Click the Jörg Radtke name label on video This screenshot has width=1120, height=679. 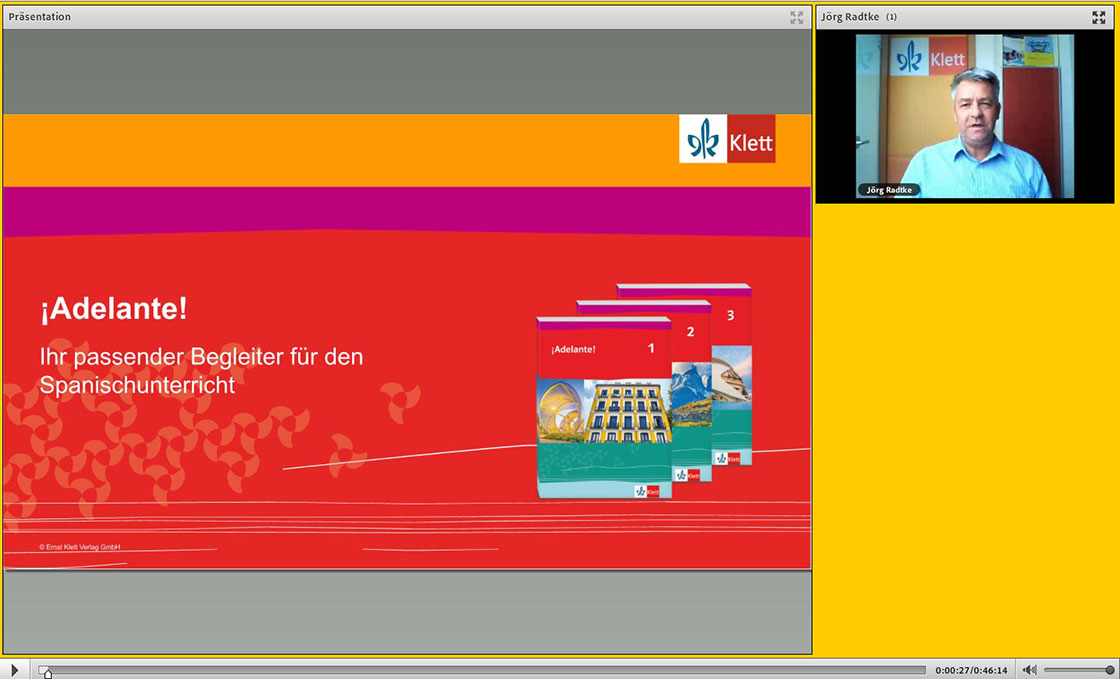(x=889, y=190)
